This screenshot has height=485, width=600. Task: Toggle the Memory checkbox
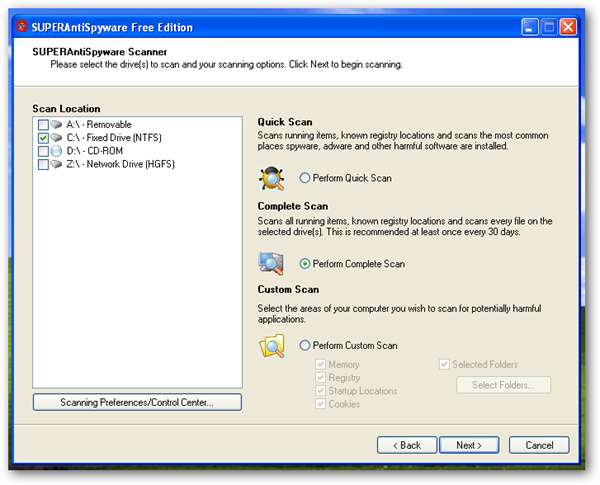click(320, 364)
